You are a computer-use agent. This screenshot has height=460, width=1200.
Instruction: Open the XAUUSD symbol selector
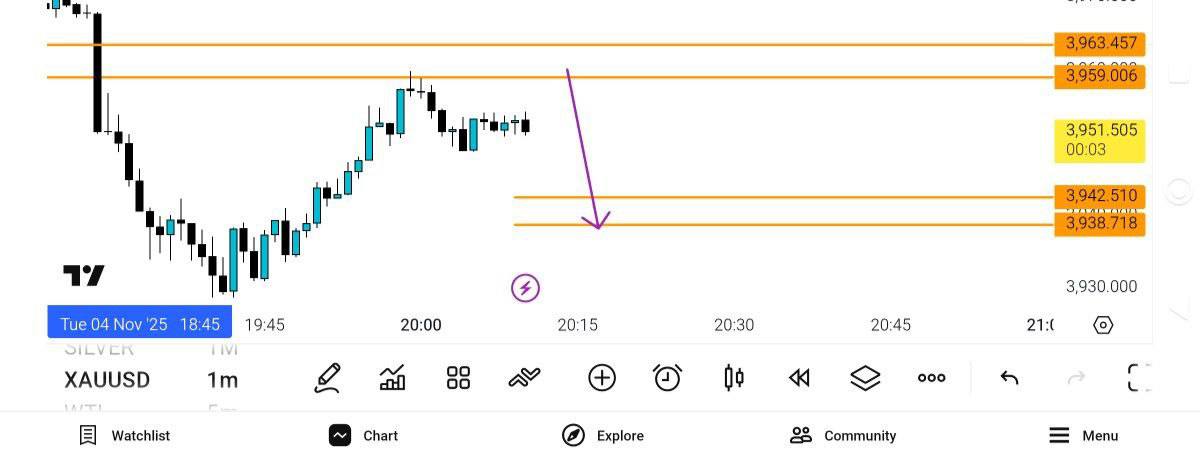coord(107,380)
